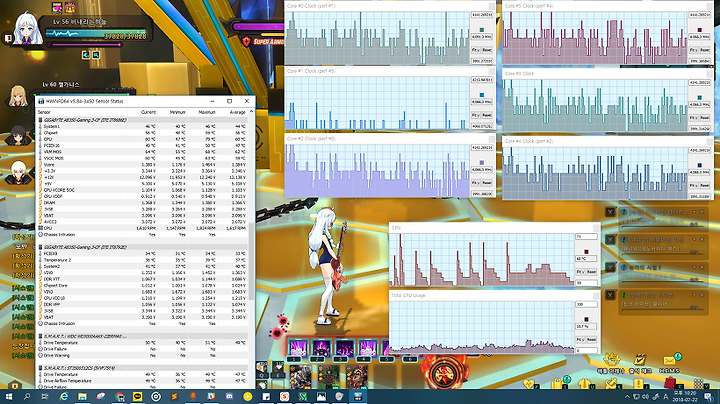Open Discord from the taskbar

click(x=229, y=397)
